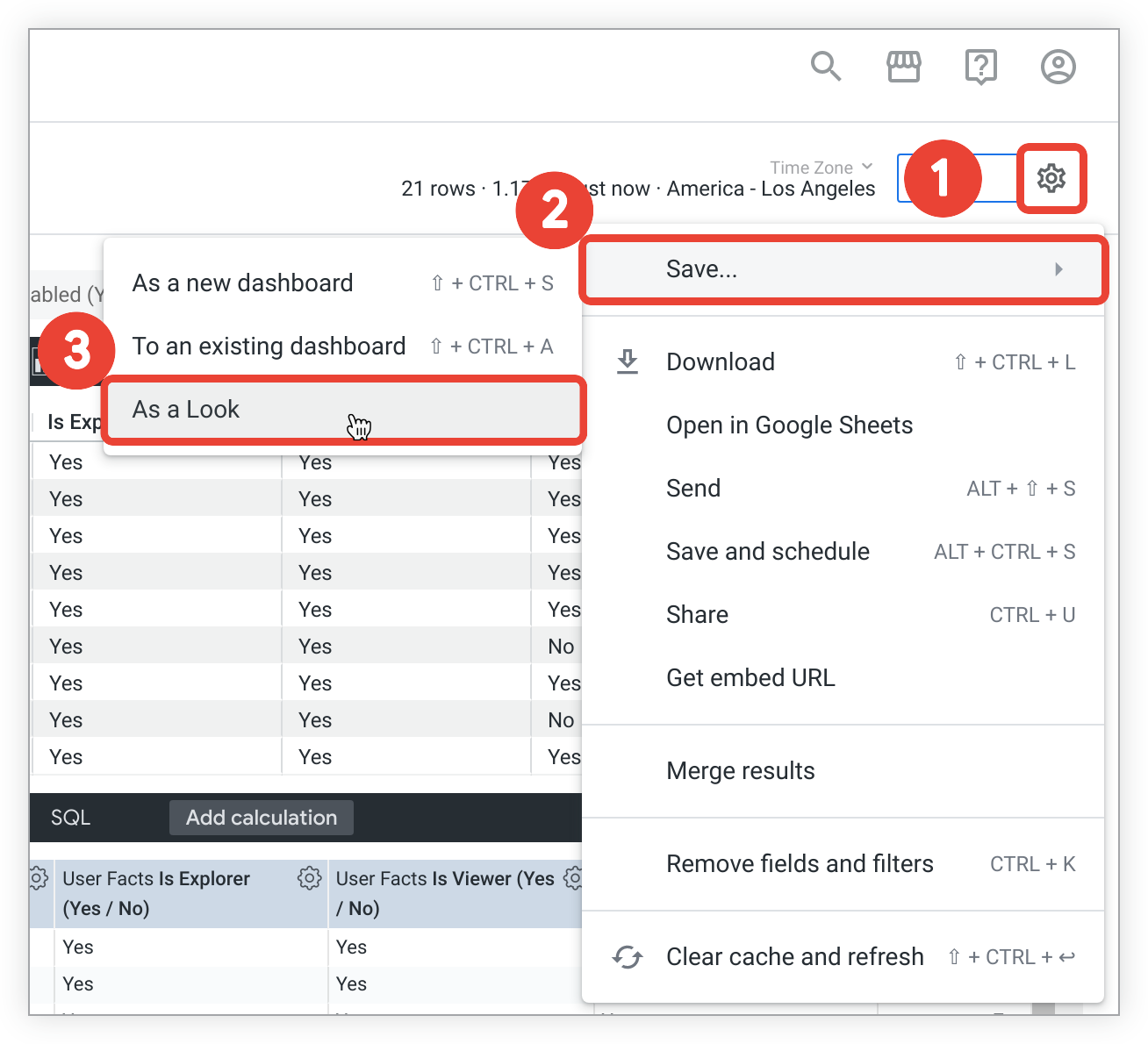
Task: Open the user account profile icon
Action: [1058, 67]
